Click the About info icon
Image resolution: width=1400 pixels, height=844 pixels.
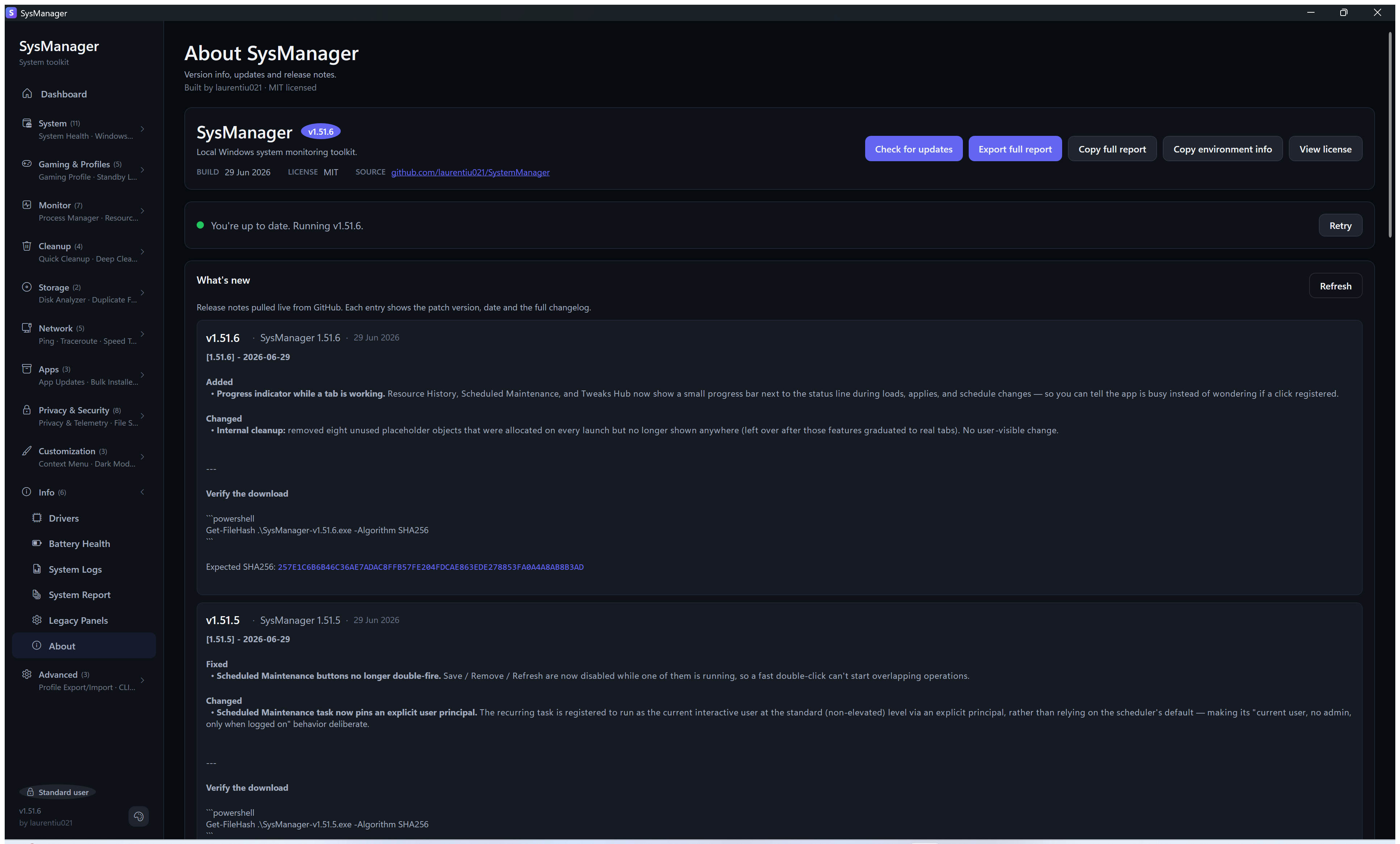pos(37,645)
